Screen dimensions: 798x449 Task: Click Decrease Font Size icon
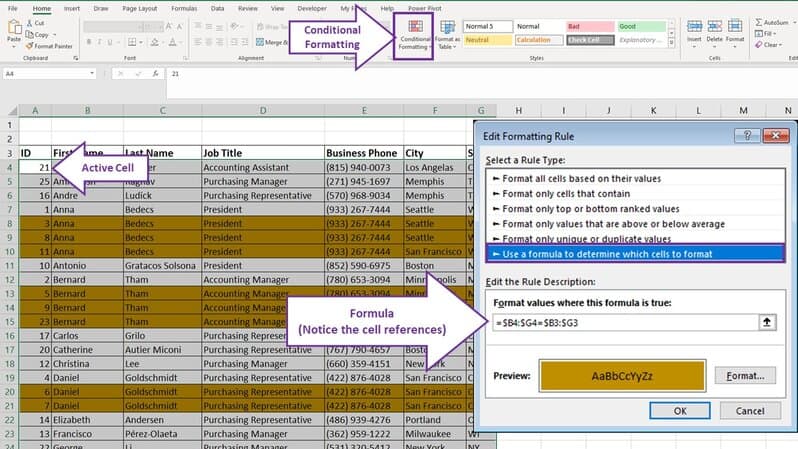pos(180,26)
